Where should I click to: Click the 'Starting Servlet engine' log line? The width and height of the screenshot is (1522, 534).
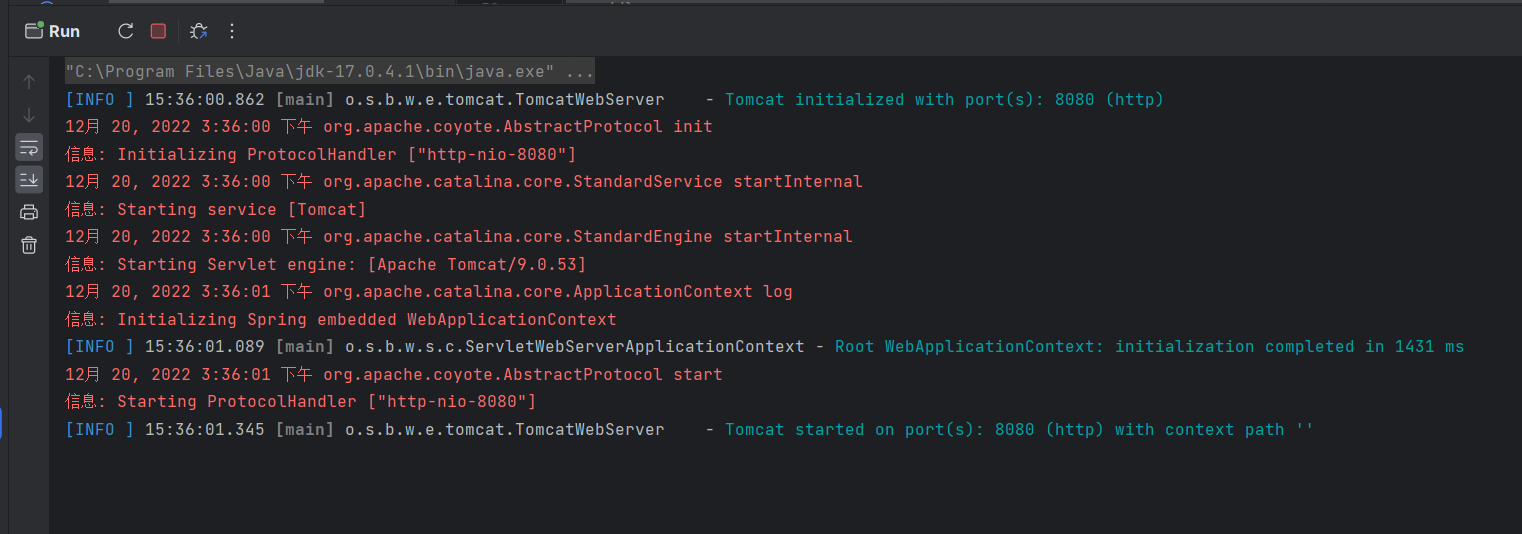351,265
